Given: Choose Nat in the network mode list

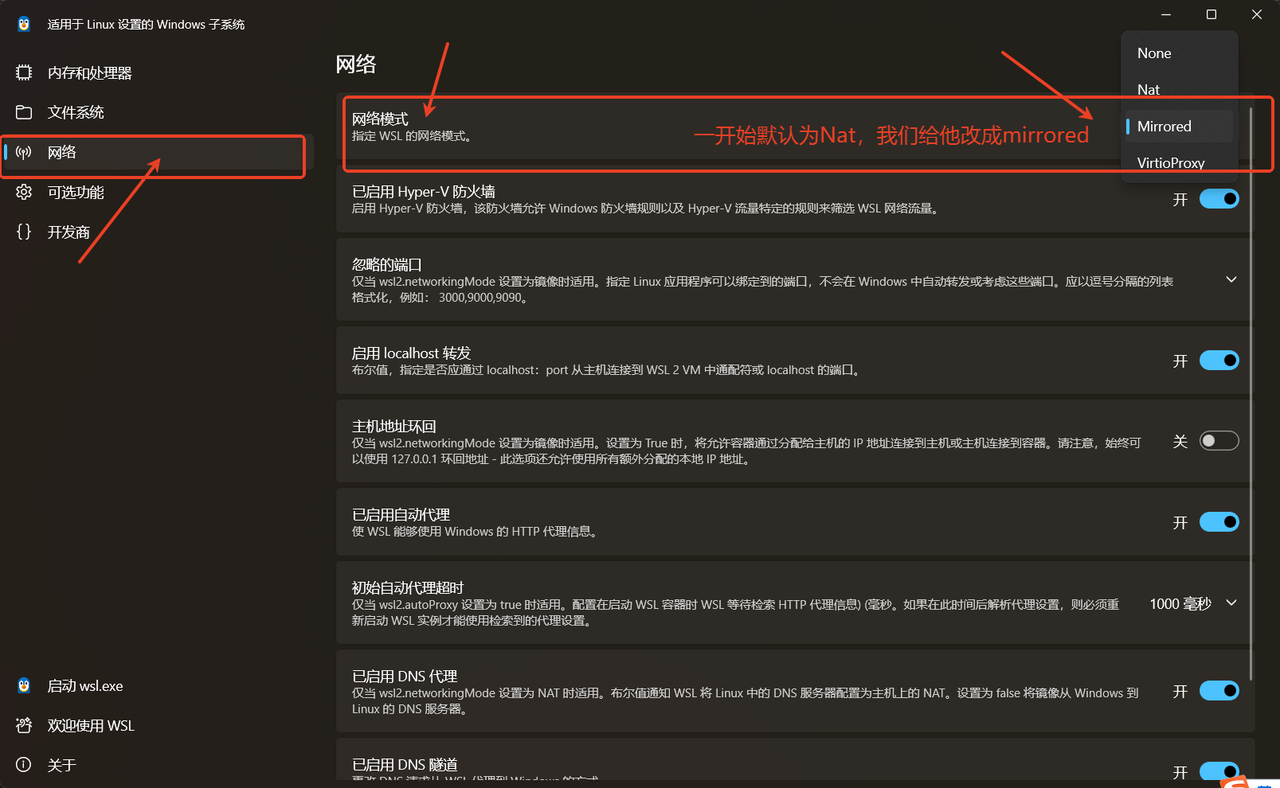Looking at the screenshot, I should [1179, 90].
